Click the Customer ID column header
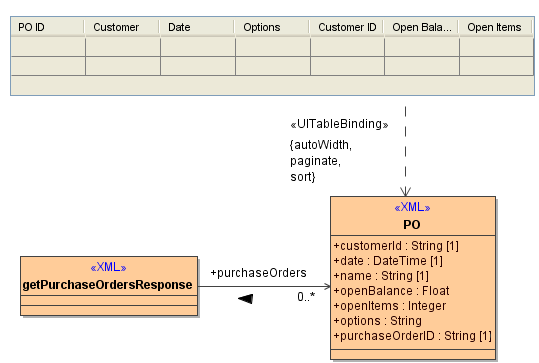 tap(347, 27)
